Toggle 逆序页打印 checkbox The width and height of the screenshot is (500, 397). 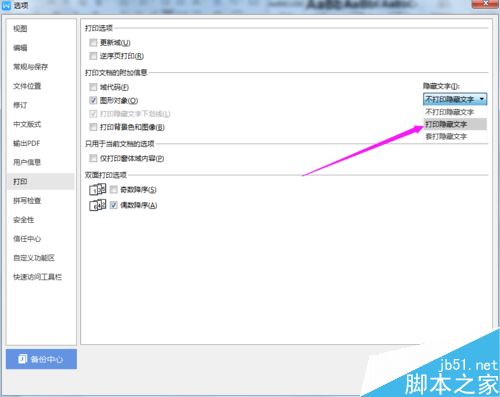tap(93, 56)
